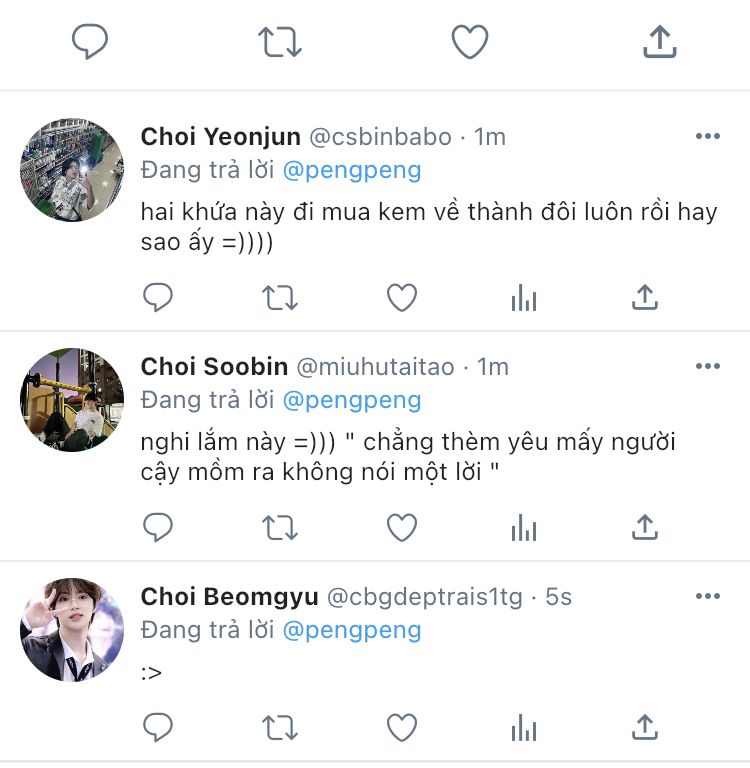Share Choi Beomgyu's reply

tap(645, 727)
